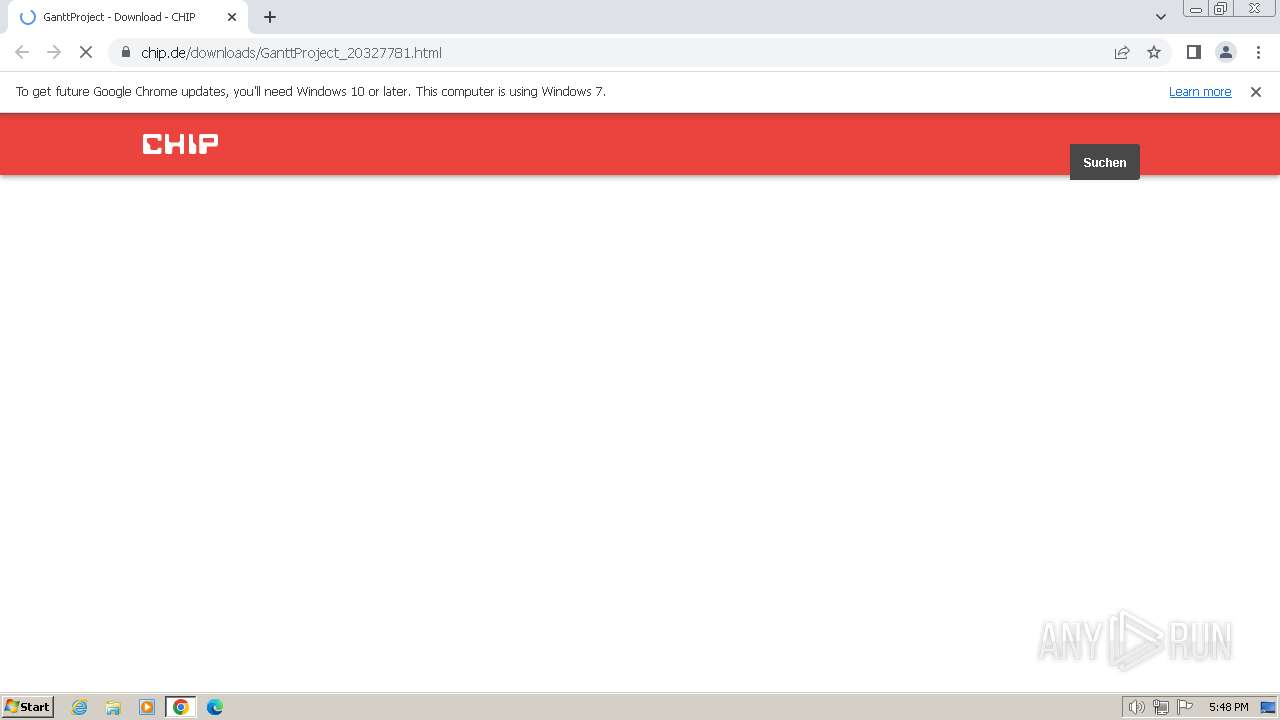This screenshot has width=1280, height=720.
Task: Open Chrome side panel
Action: (1193, 52)
